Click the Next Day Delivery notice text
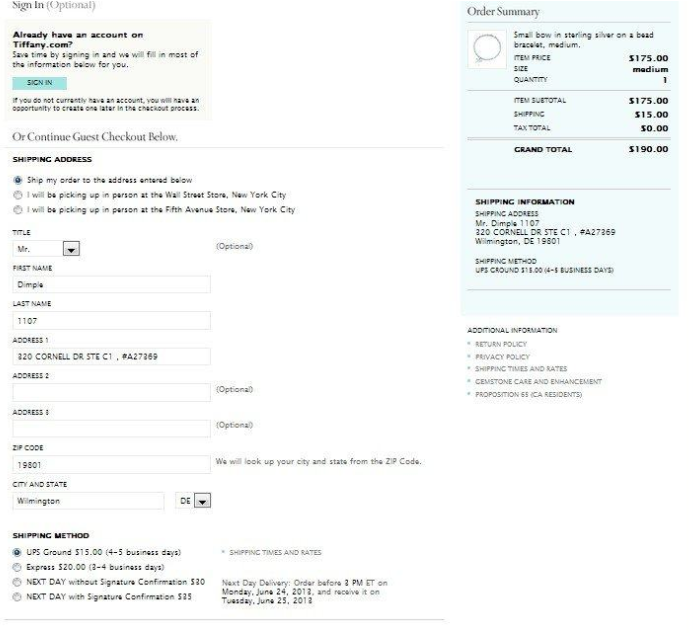 (x=305, y=592)
